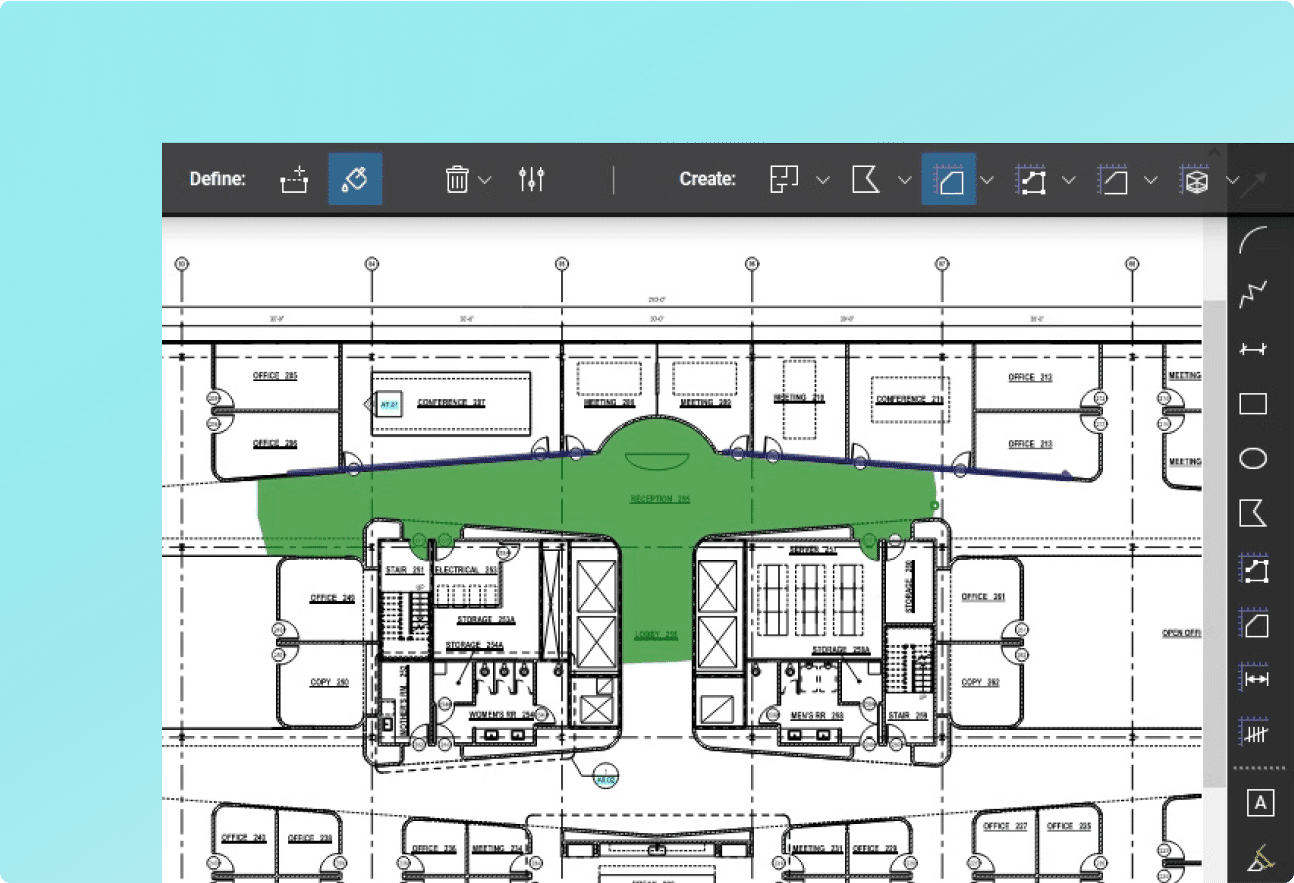Select the rectangle shape tool

(1253, 404)
